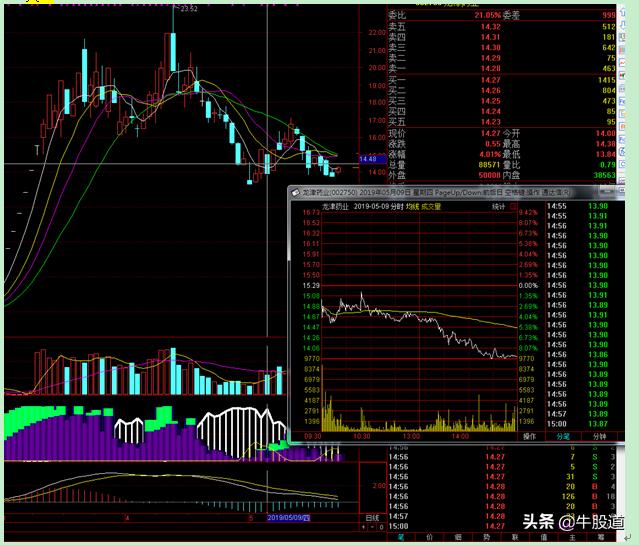Open the 日线 period selector

click(x=372, y=518)
